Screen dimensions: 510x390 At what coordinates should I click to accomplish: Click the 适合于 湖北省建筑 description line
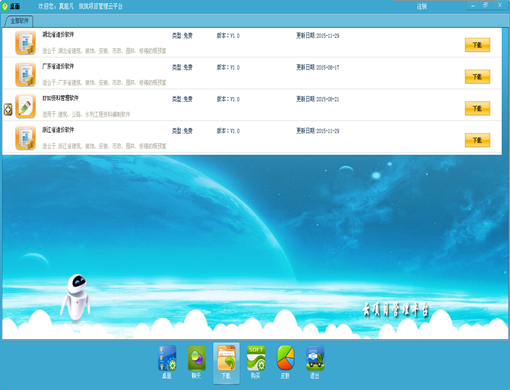point(104,51)
